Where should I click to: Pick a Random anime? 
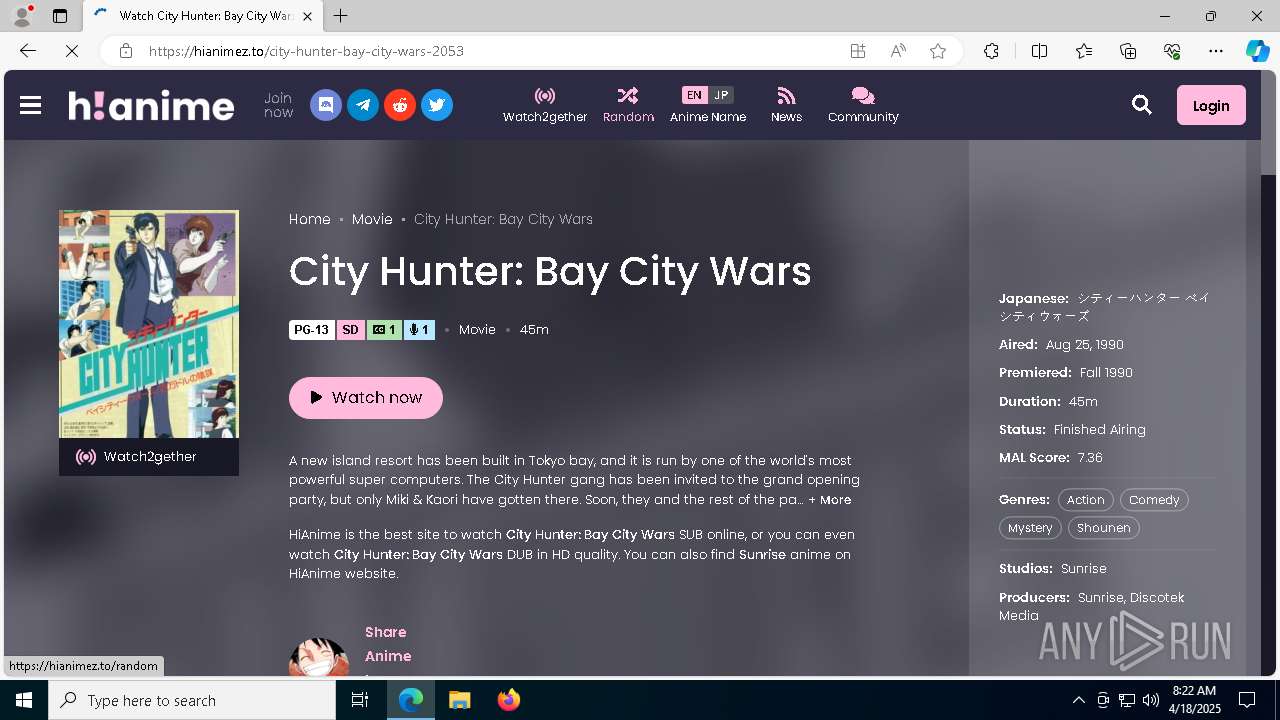[628, 105]
